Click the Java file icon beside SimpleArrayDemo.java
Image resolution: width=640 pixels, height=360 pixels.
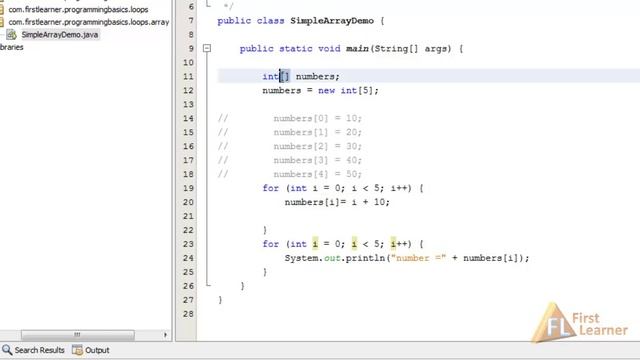point(11,35)
